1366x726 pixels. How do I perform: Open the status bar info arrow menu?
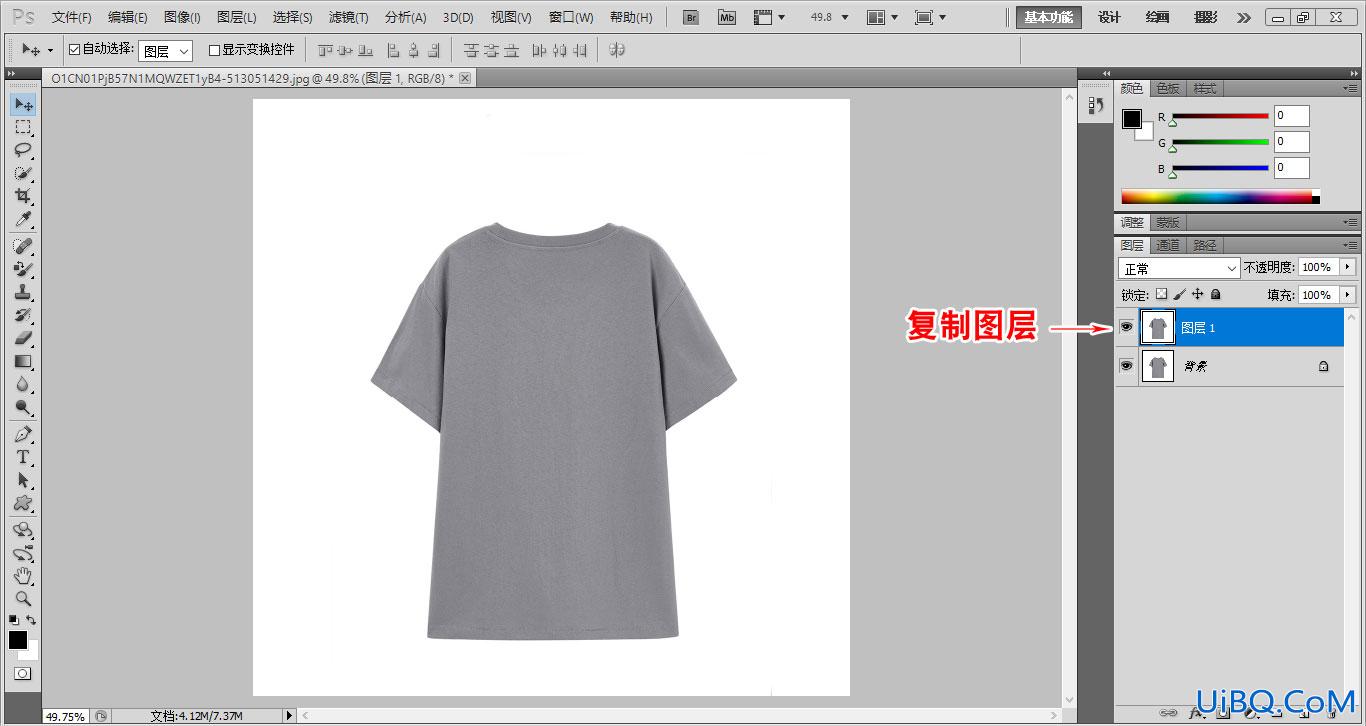(290, 715)
